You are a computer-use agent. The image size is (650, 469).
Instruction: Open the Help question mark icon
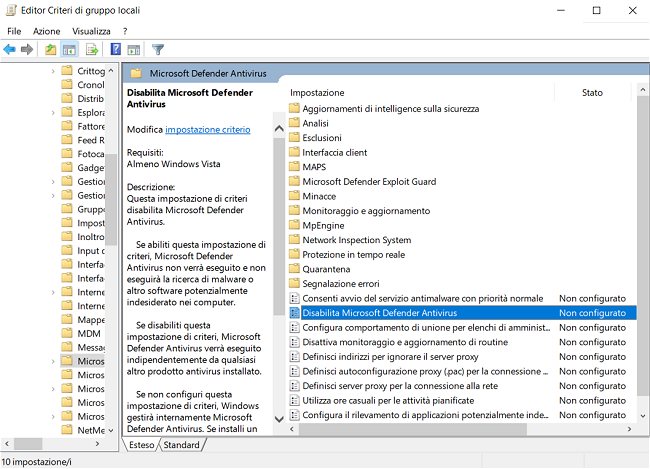(116, 49)
